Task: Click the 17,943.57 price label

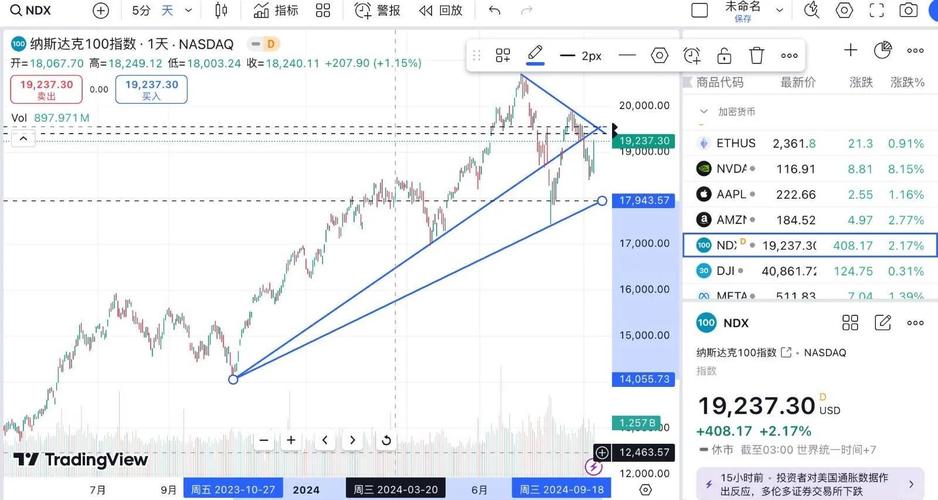Action: pos(644,200)
